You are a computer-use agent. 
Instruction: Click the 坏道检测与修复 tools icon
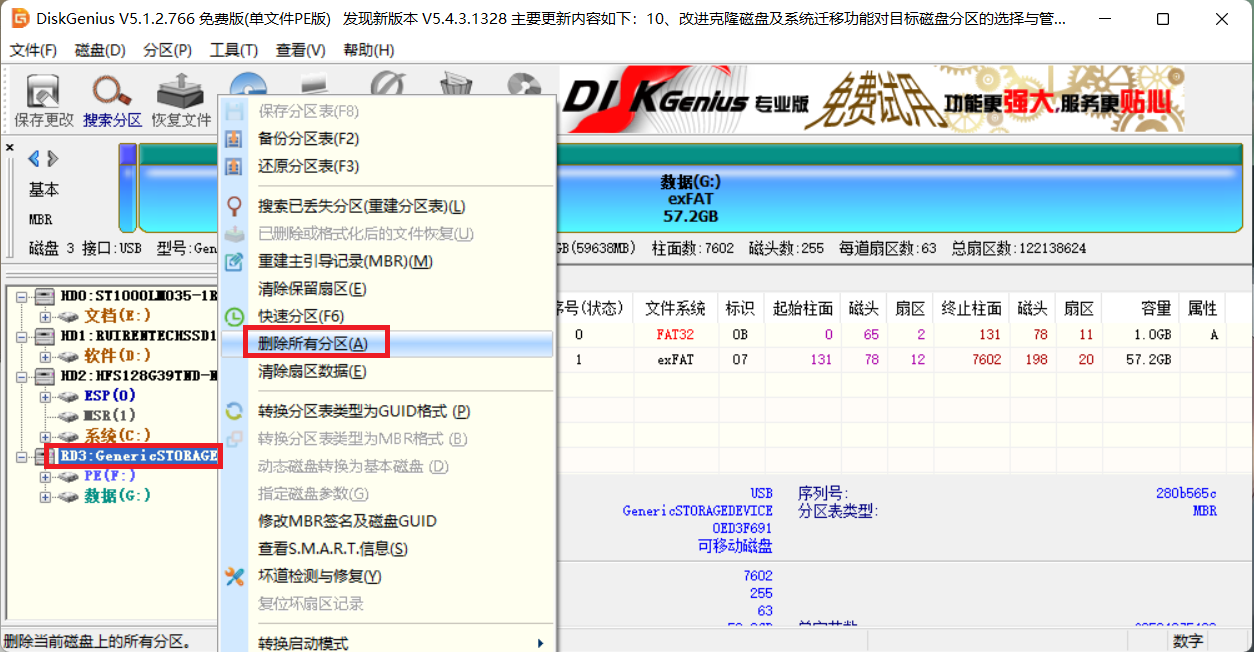click(234, 577)
